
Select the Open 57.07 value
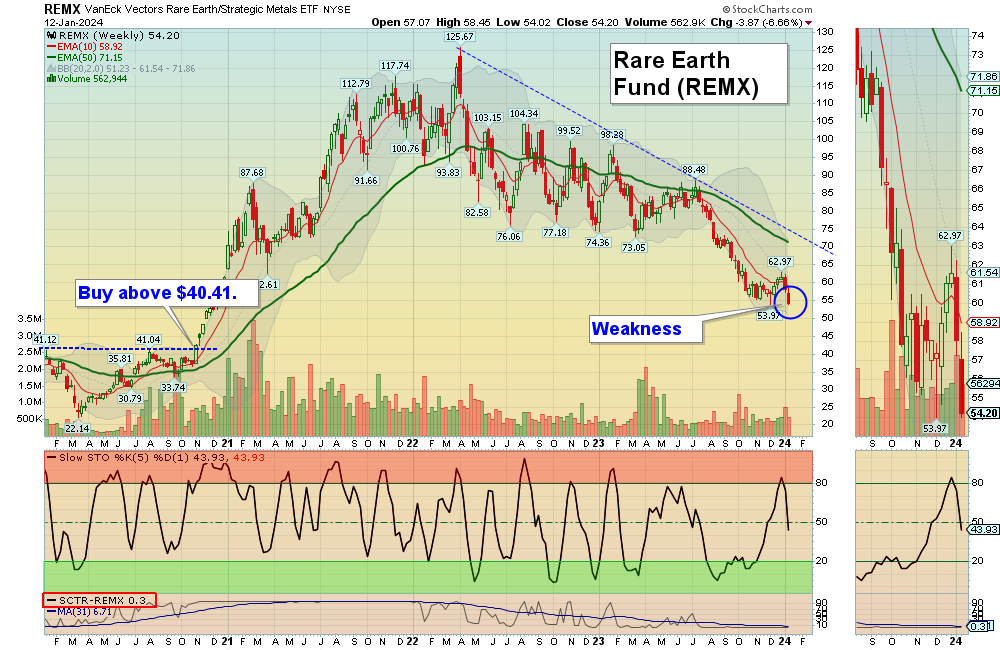pos(401,22)
